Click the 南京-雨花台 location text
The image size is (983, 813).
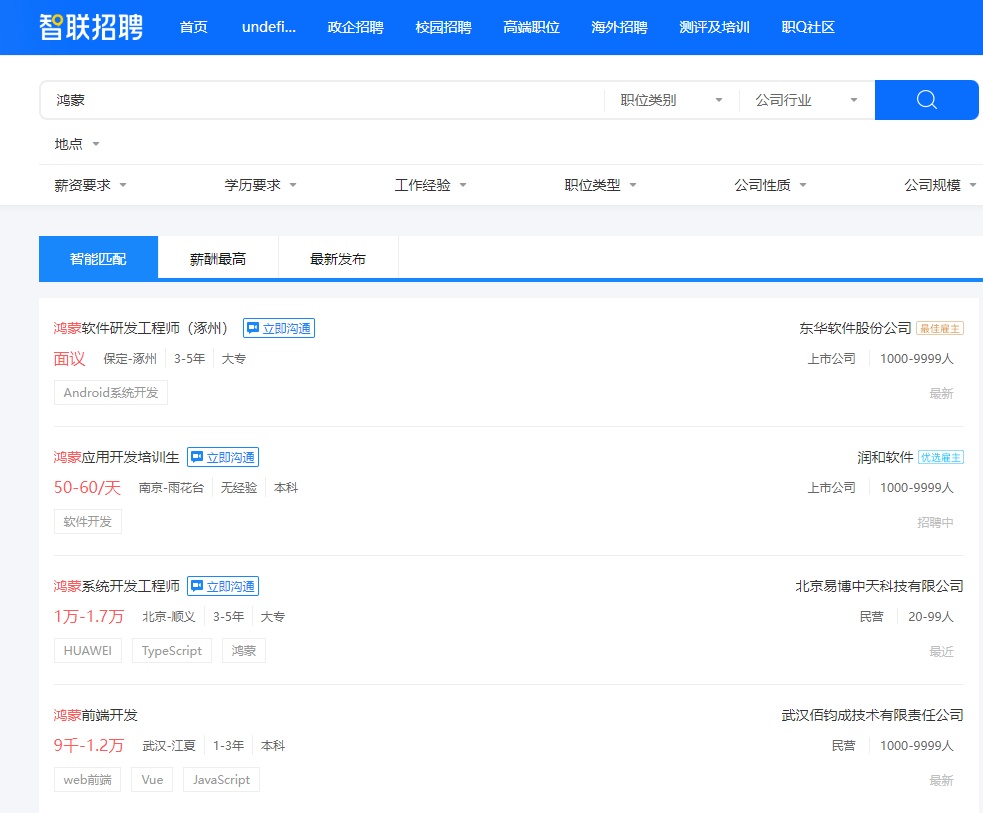(171, 488)
